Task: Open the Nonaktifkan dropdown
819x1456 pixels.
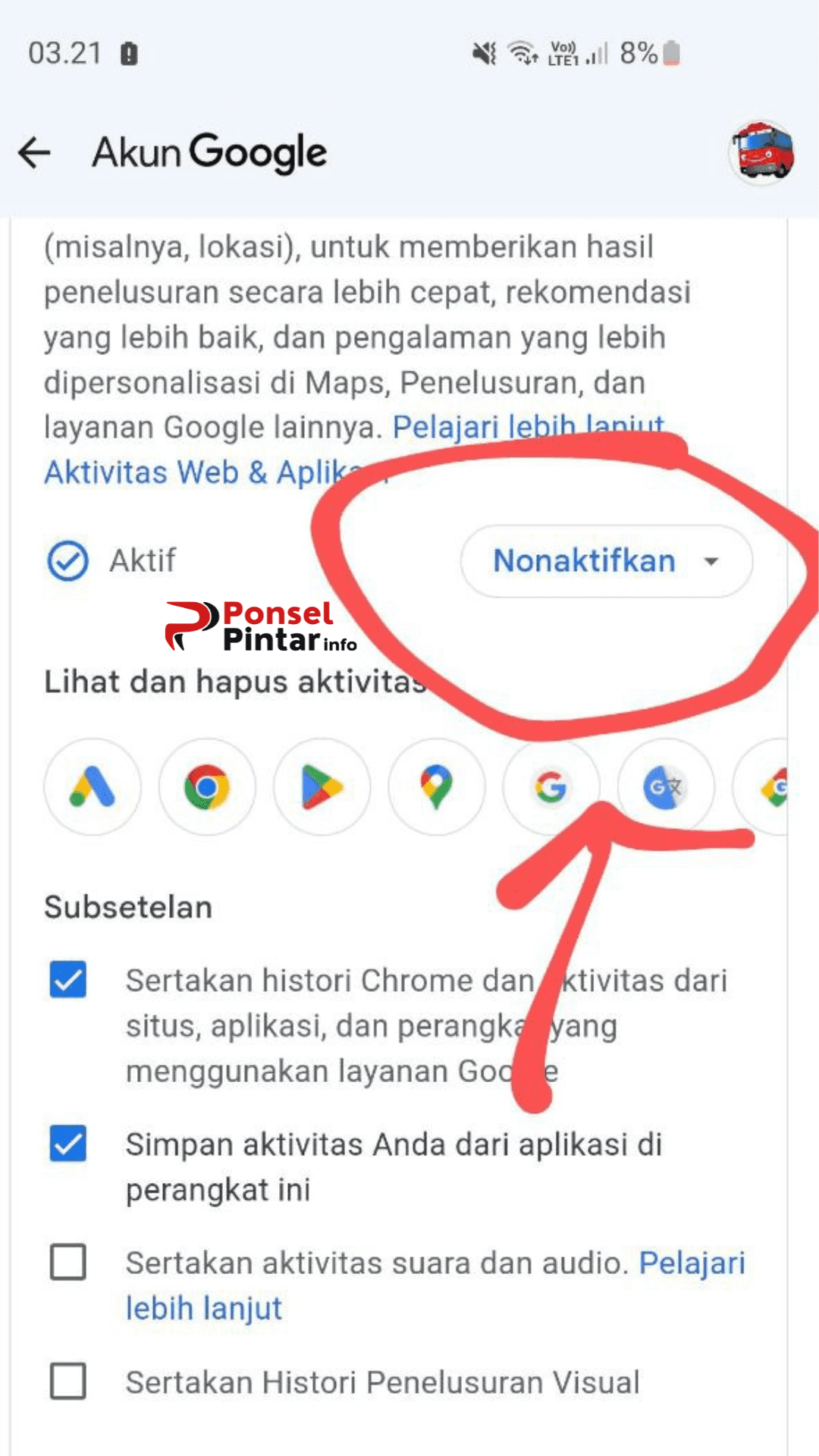Action: (x=607, y=561)
